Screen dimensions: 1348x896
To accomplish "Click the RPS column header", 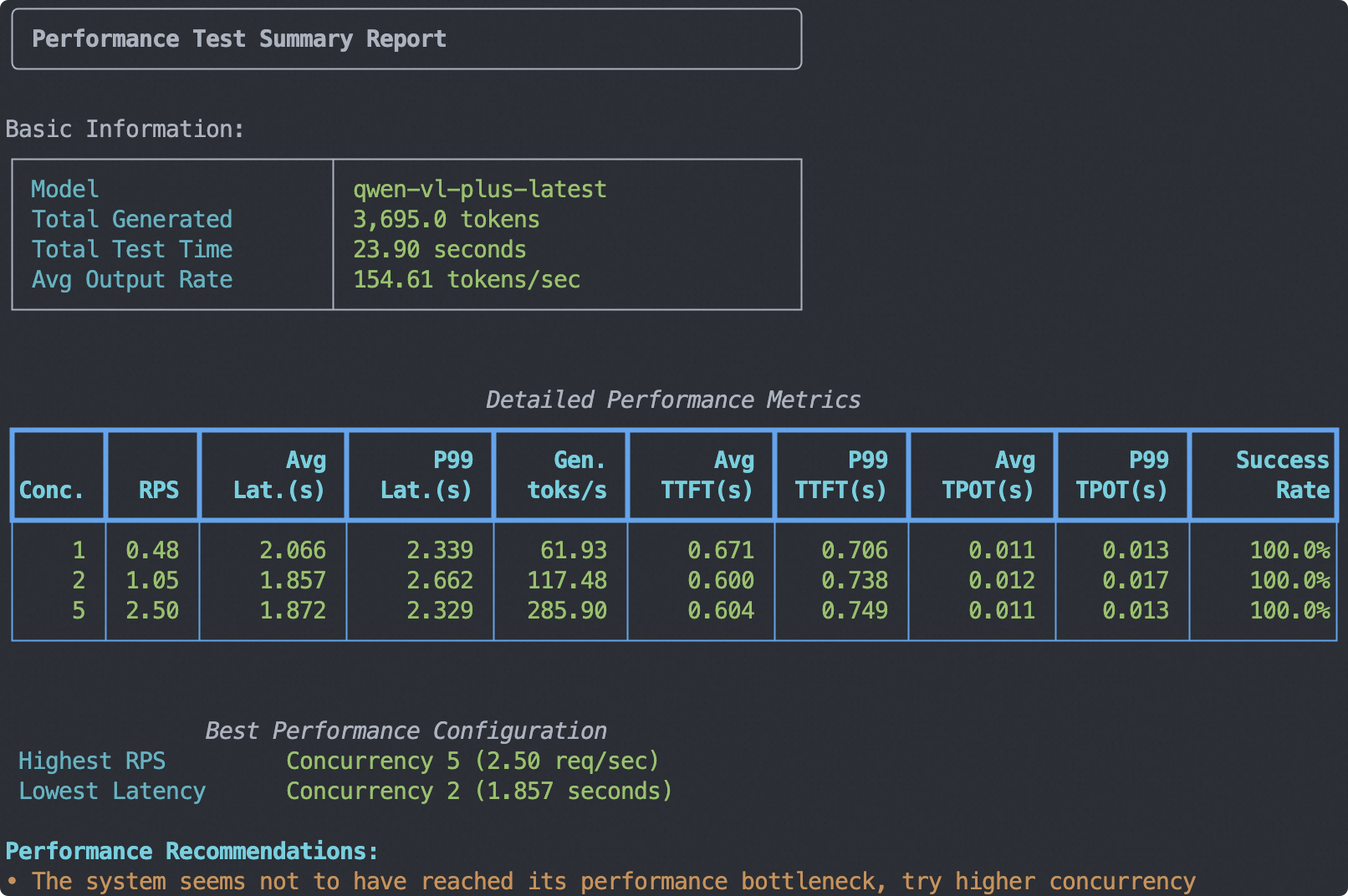I will click(x=158, y=490).
